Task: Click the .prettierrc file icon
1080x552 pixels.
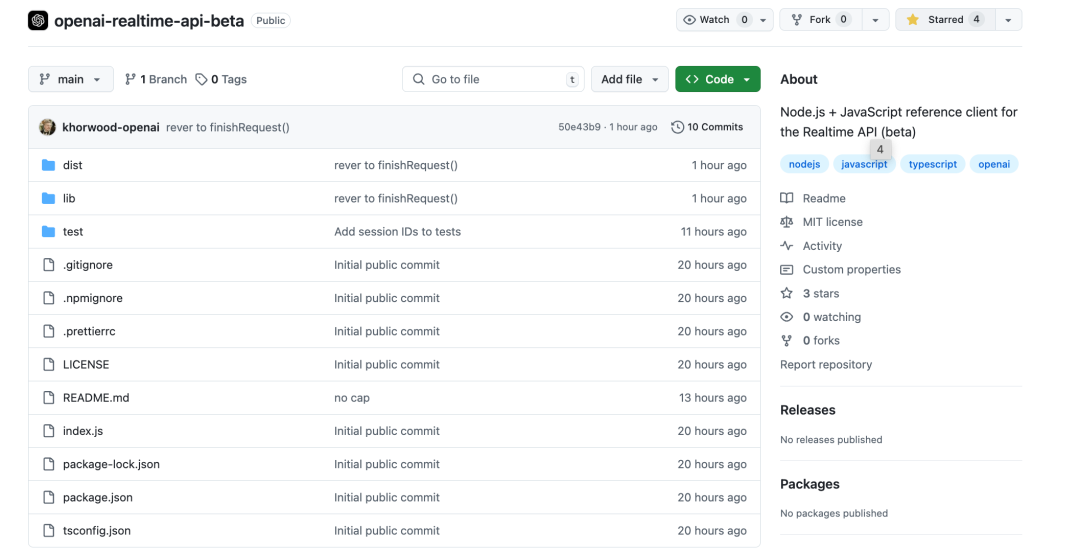Action: click(48, 331)
